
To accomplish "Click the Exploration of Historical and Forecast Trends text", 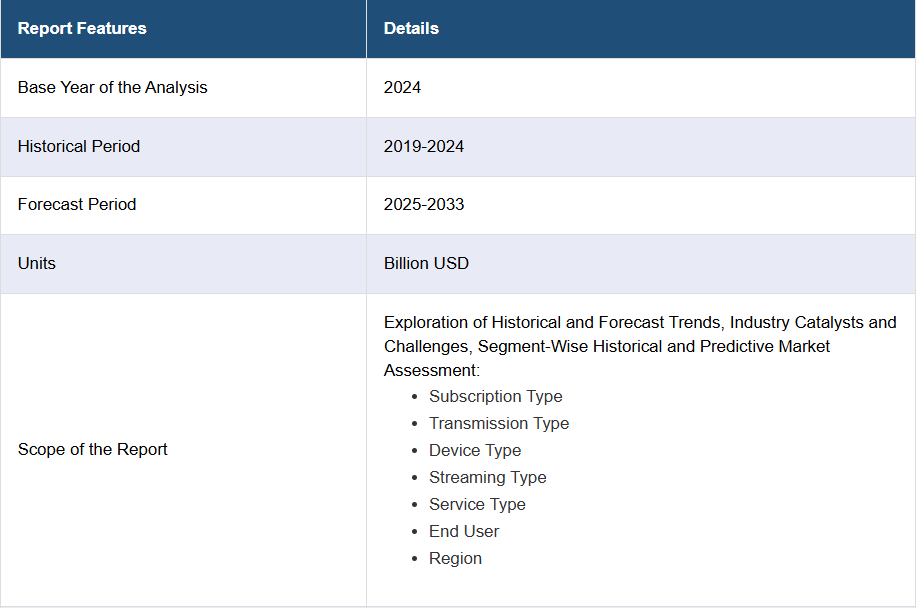I will (553, 322).
